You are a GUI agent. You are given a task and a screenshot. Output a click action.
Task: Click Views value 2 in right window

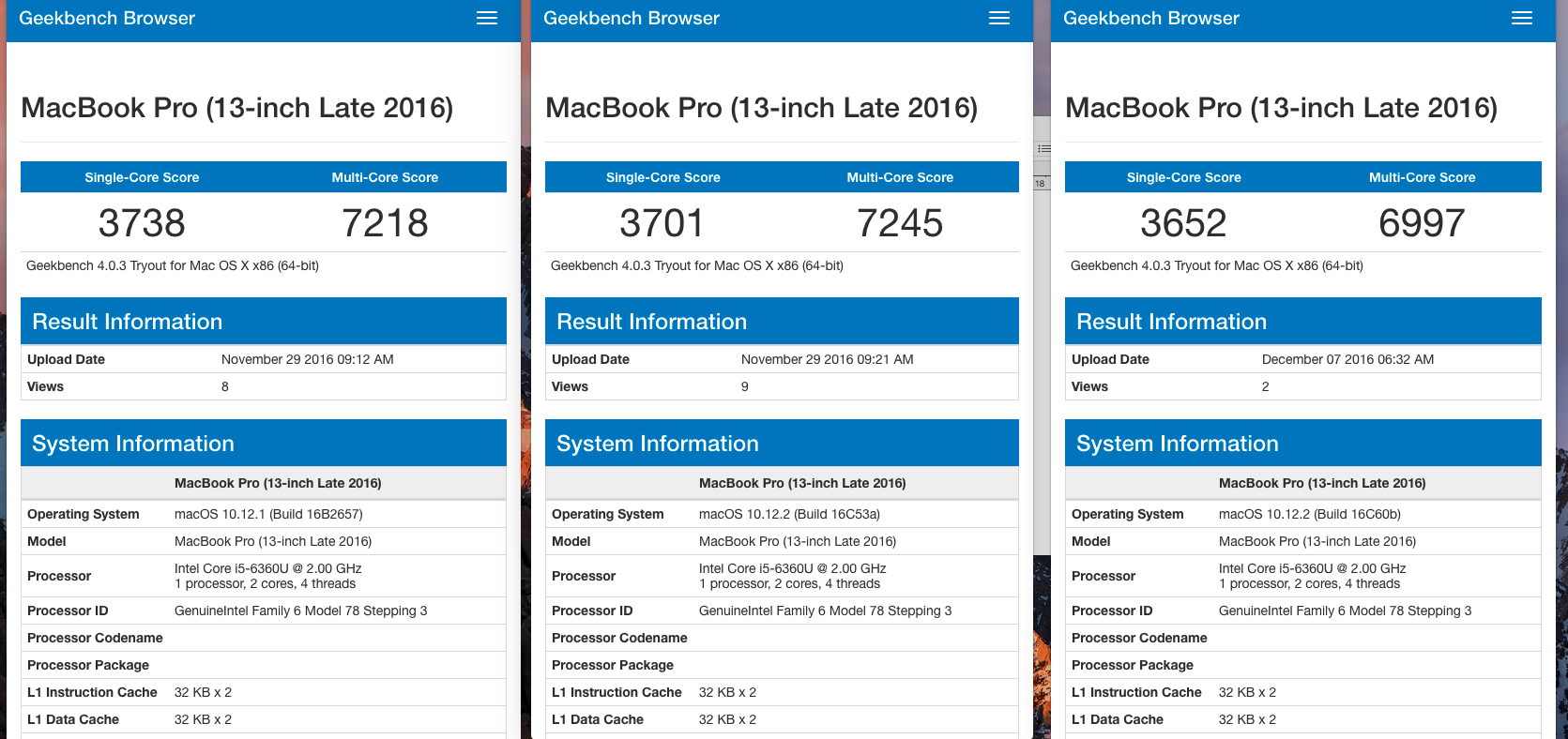coord(1266,386)
